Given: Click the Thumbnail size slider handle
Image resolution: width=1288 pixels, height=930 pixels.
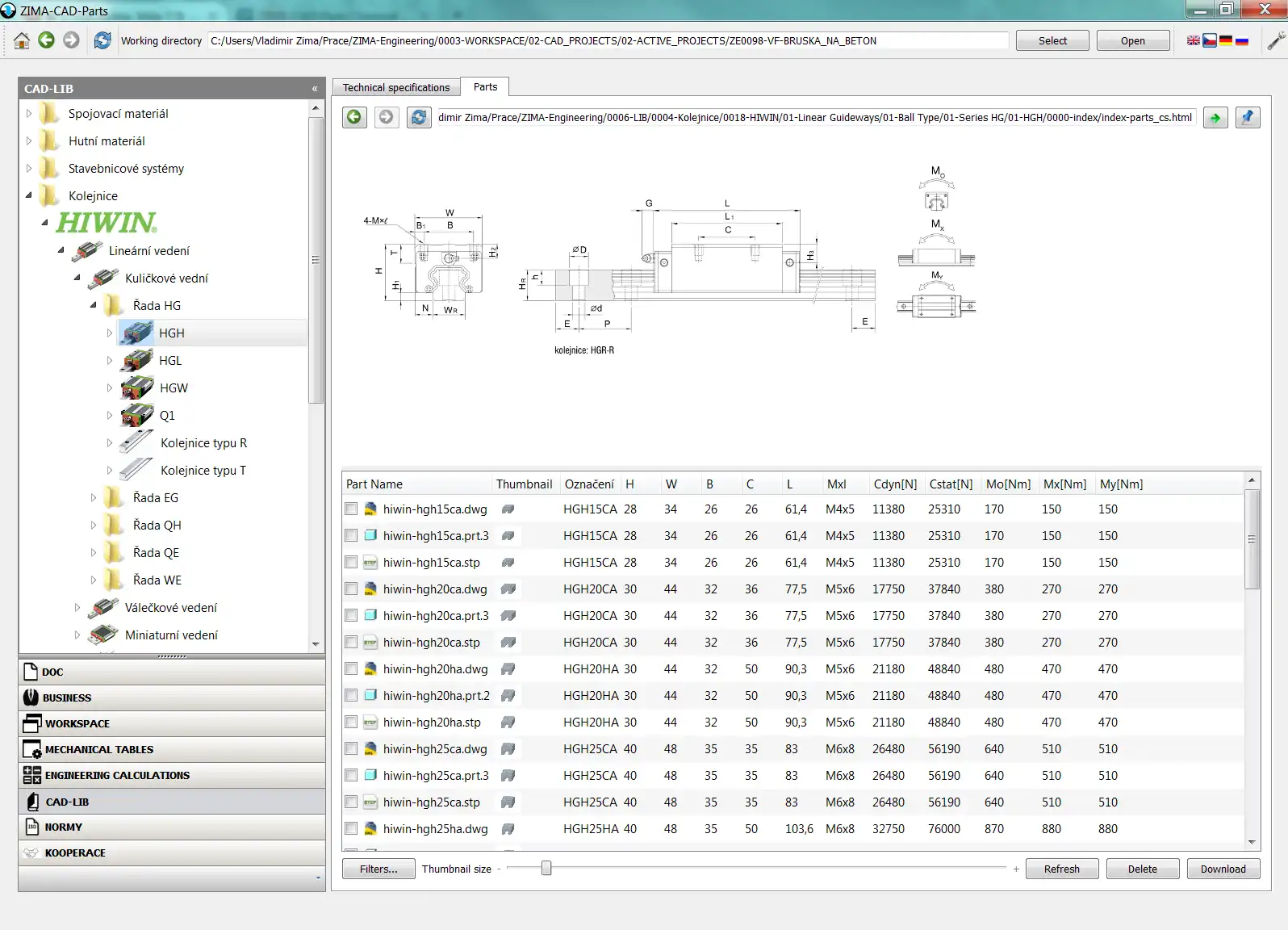Looking at the screenshot, I should (546, 869).
